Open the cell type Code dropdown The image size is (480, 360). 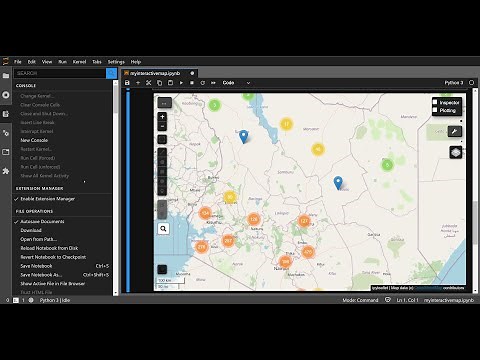click(236, 83)
